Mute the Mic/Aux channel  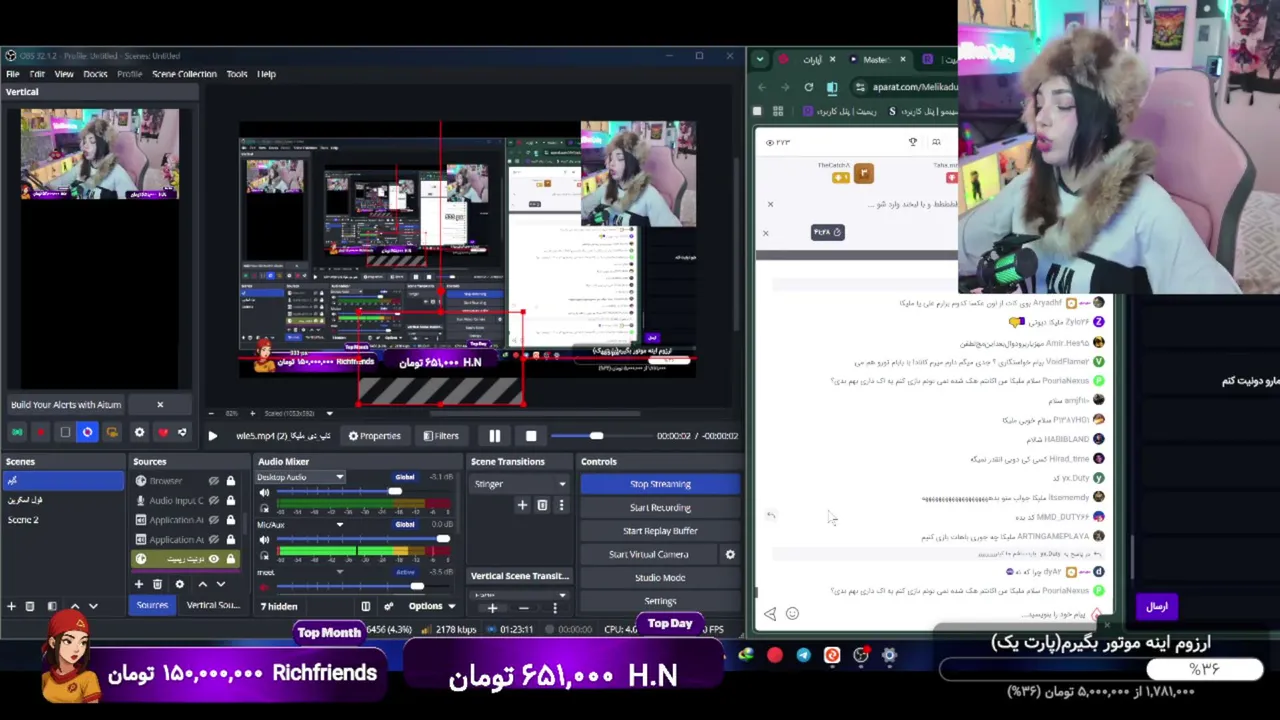tap(264, 540)
